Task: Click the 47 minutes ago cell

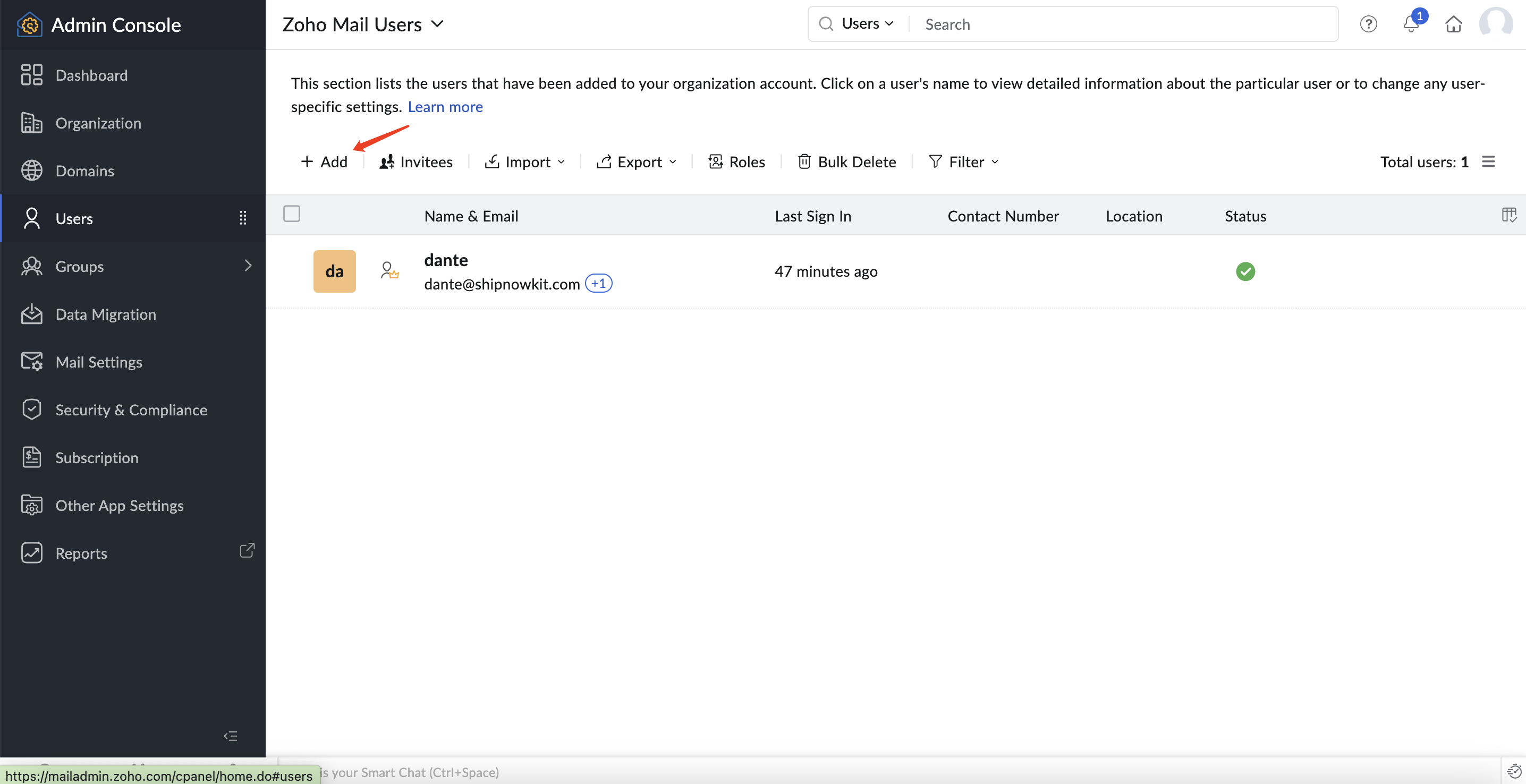Action: coord(826,271)
